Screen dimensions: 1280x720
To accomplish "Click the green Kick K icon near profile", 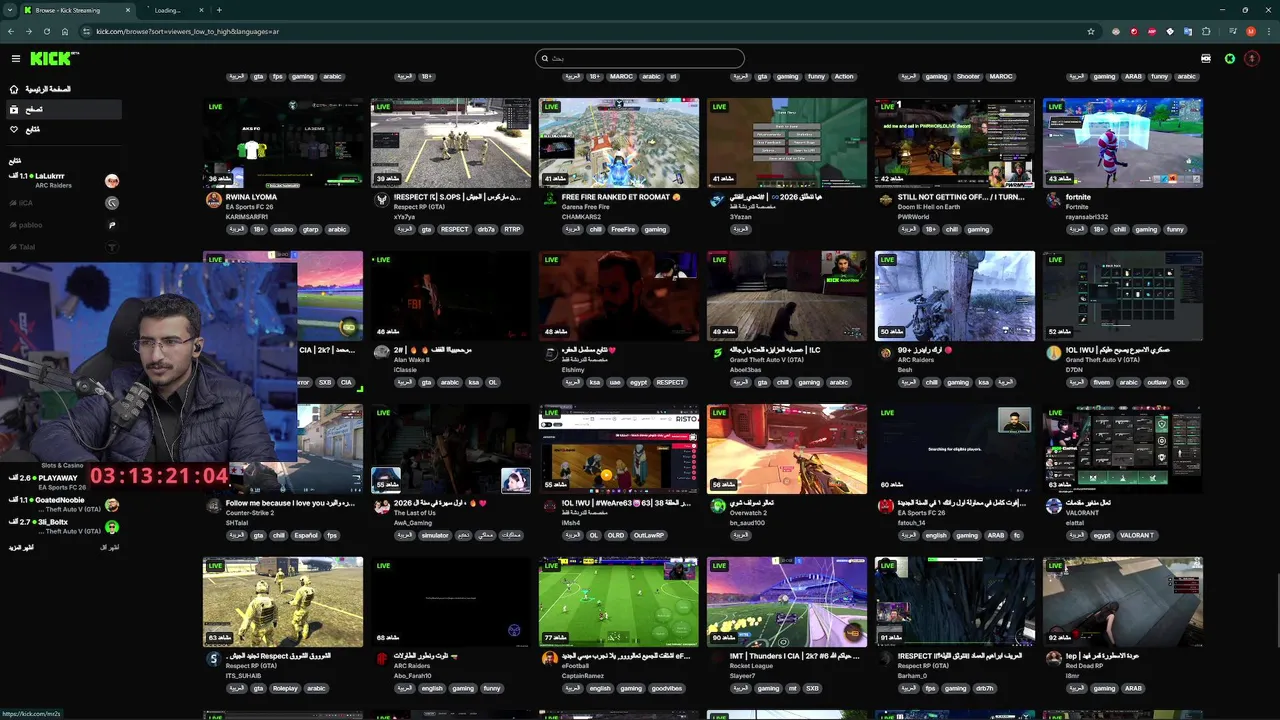I will tap(1230, 59).
